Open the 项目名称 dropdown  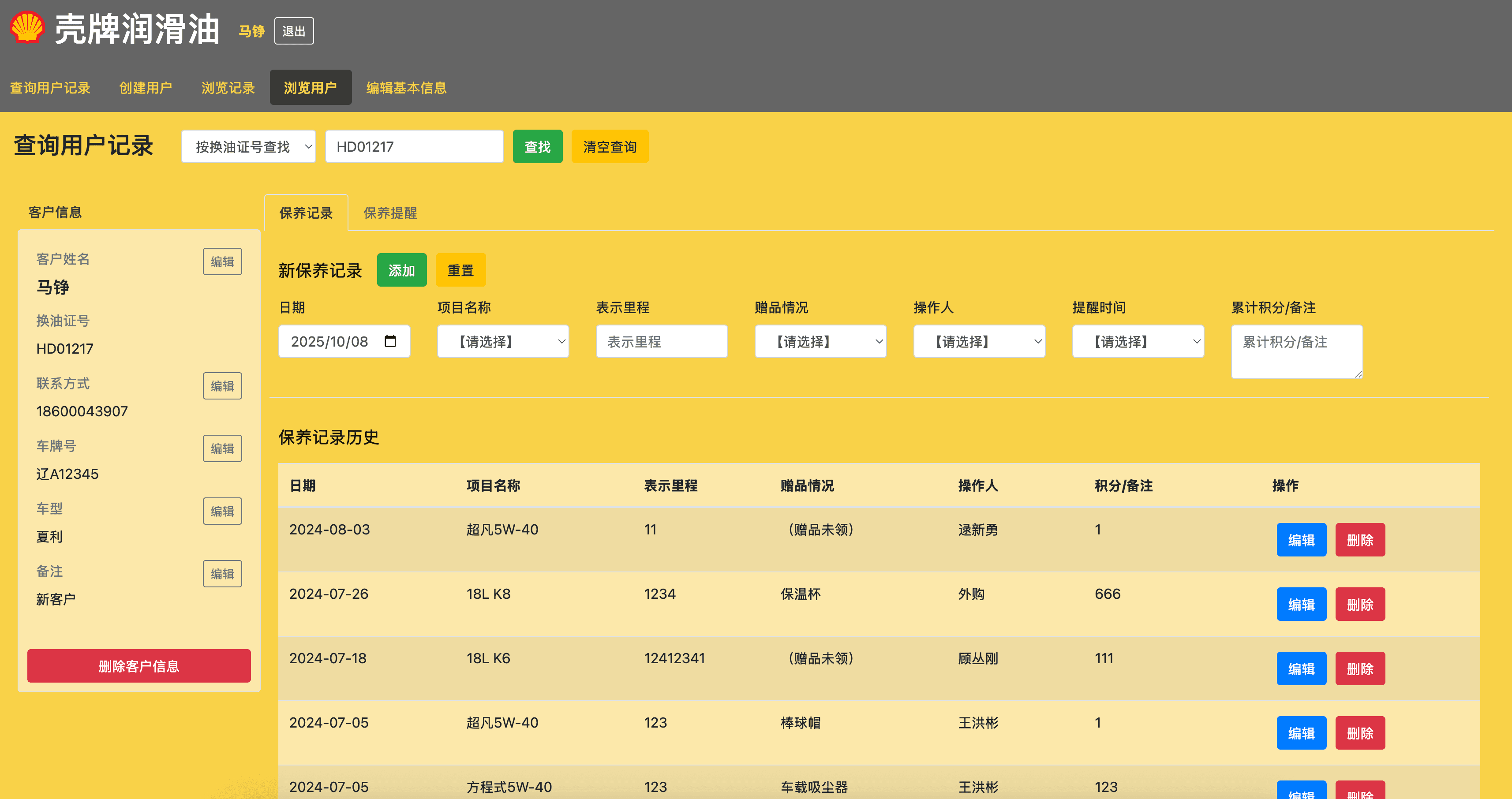coord(503,341)
